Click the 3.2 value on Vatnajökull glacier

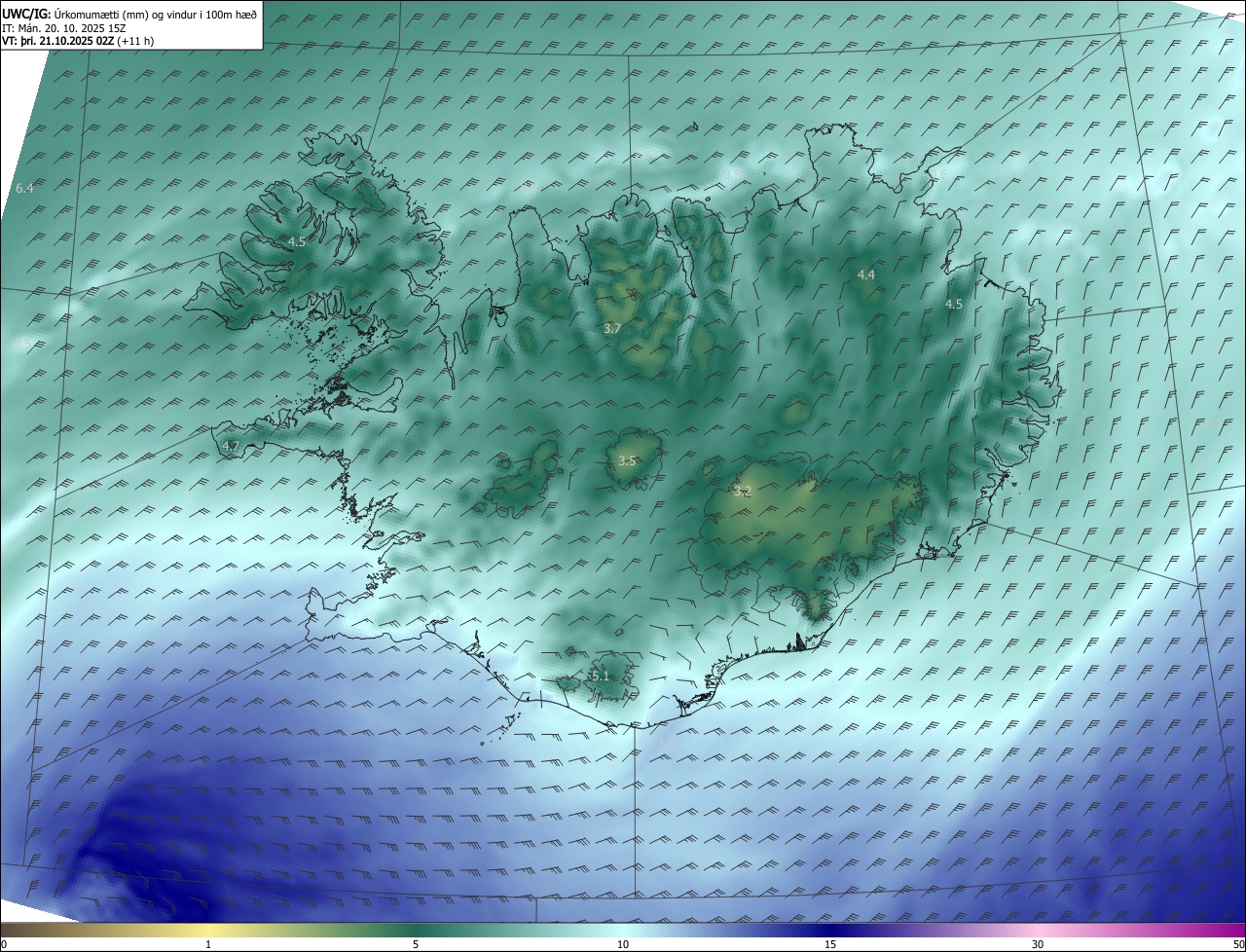(x=744, y=492)
